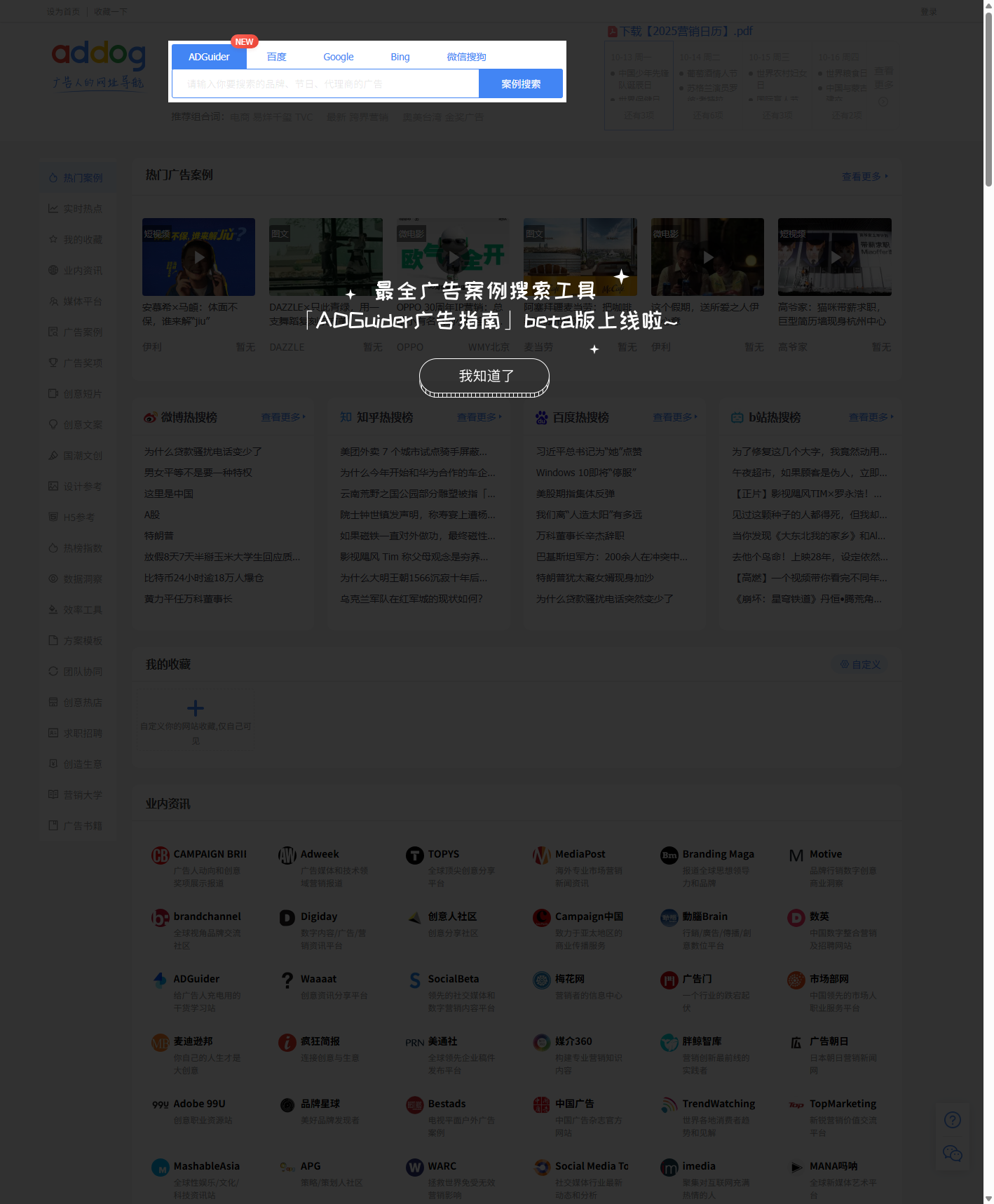Click the 案例搜索 button

pyautogui.click(x=521, y=83)
